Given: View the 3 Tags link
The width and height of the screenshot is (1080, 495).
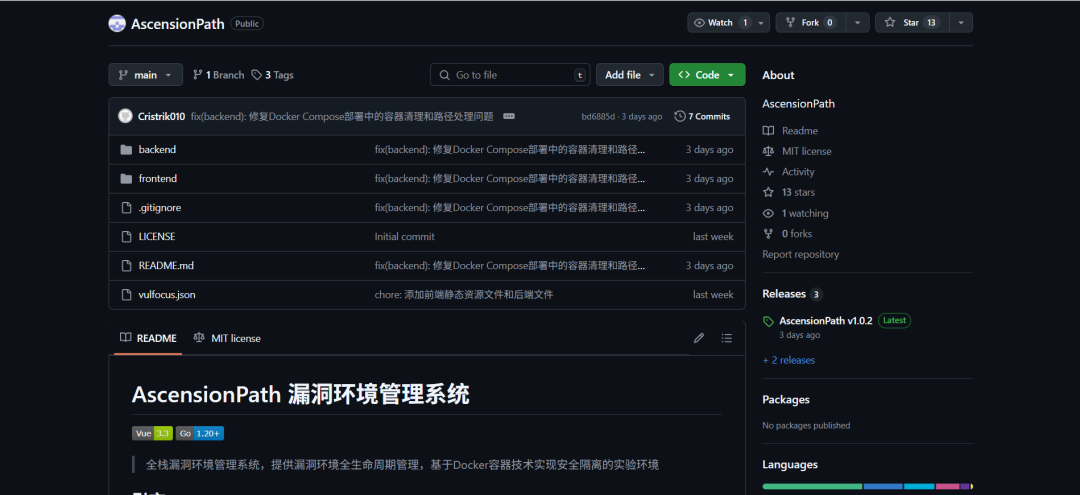Looking at the screenshot, I should click(272, 75).
